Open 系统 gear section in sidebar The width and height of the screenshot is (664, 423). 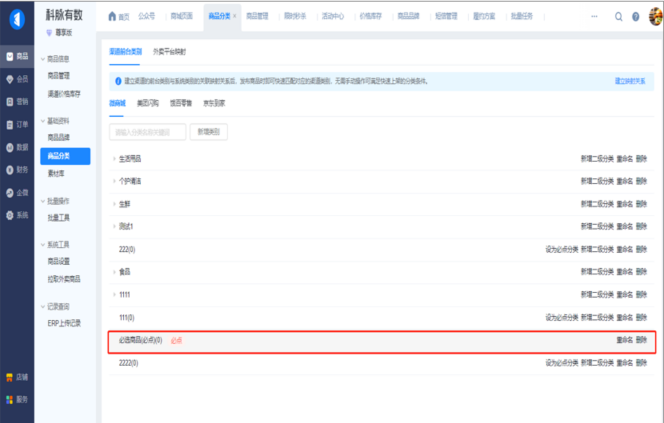[17, 215]
